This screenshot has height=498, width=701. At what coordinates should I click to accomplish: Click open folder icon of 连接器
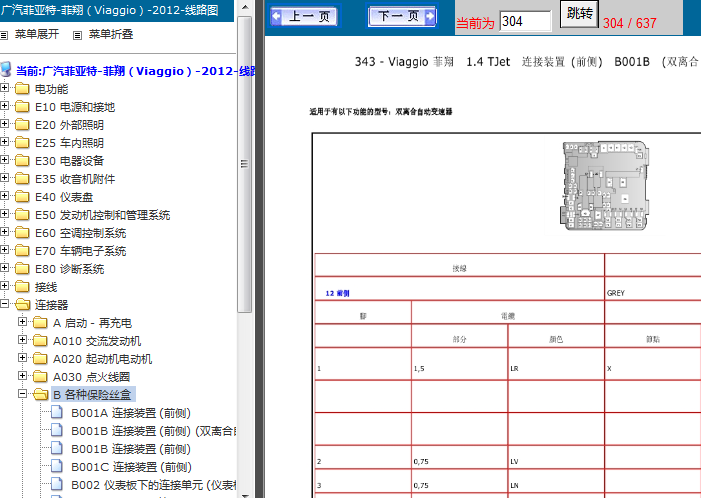pos(22,304)
